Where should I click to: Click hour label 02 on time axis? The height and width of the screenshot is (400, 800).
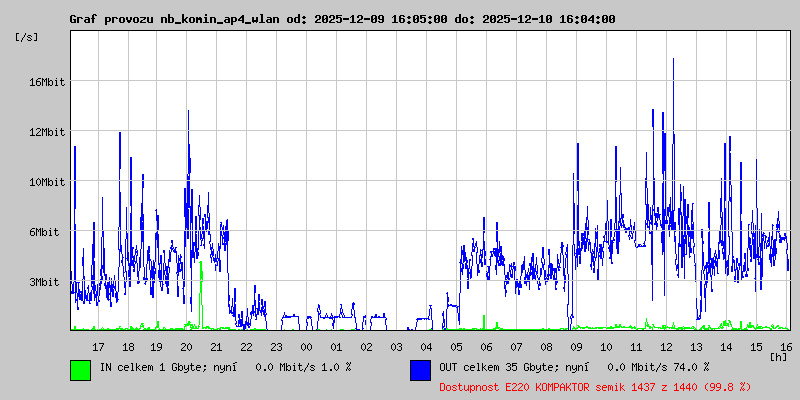pos(366,347)
